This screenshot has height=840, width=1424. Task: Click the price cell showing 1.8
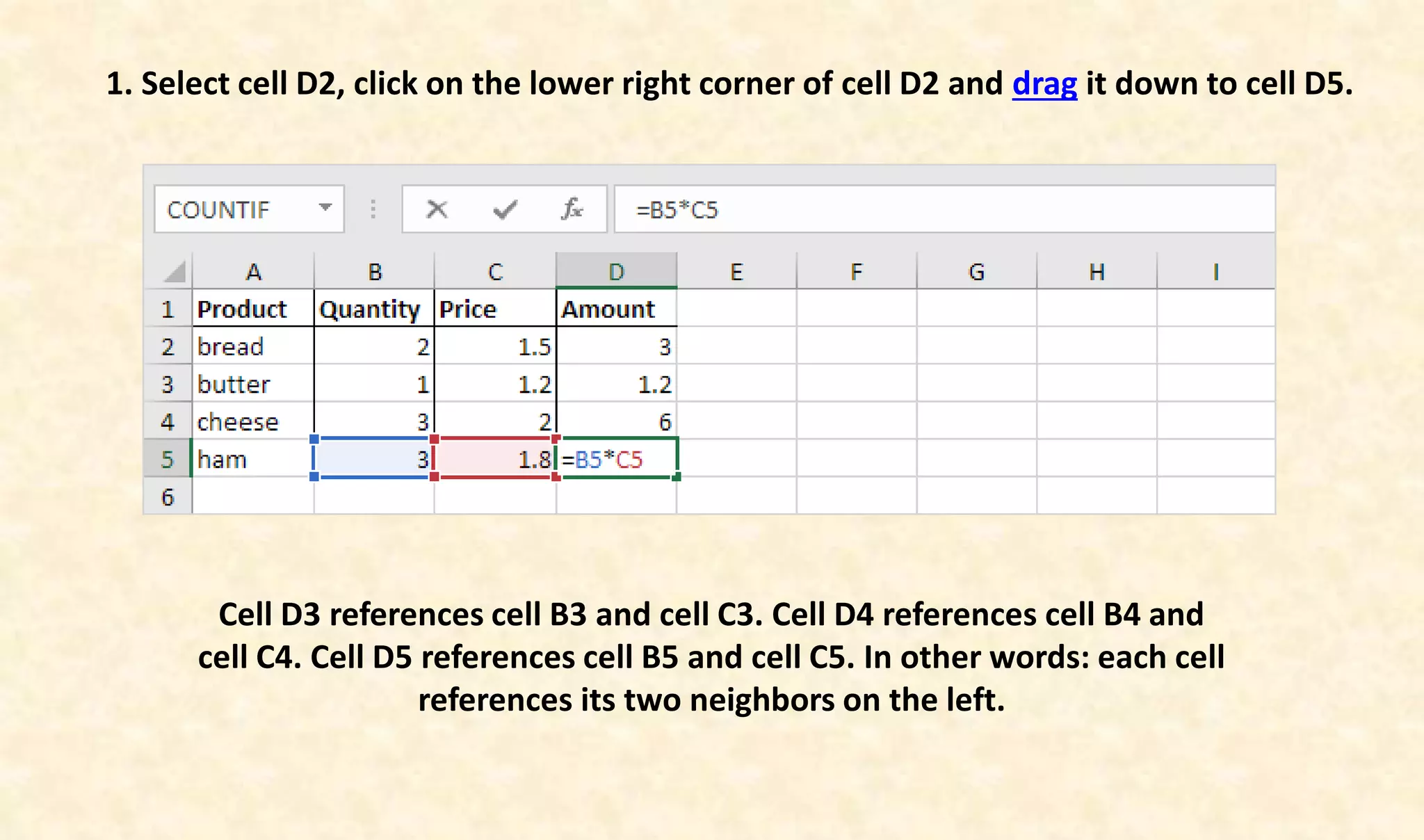pos(495,459)
